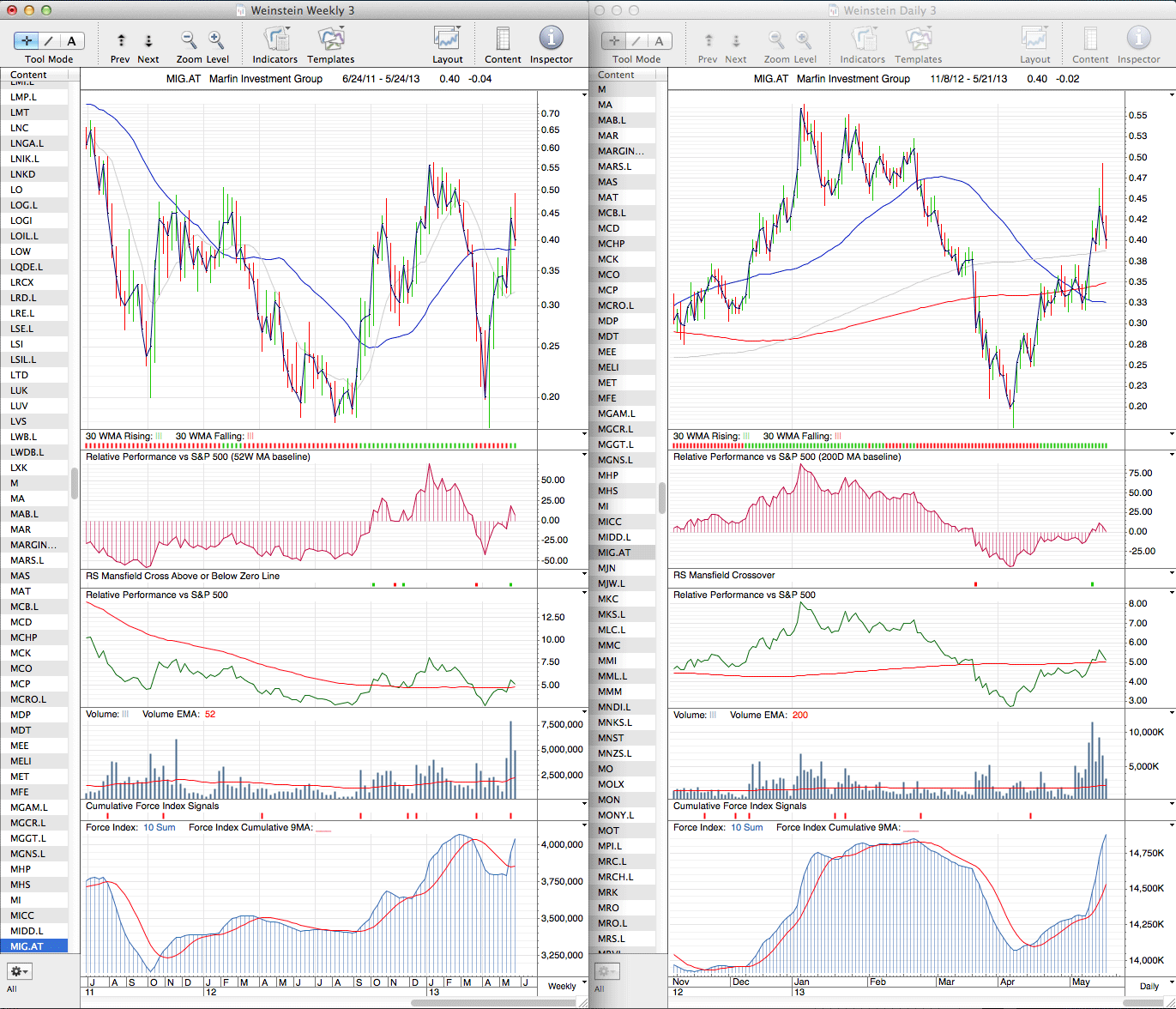The height and width of the screenshot is (1009, 1176).
Task: Open the Daily timeframe dropdown
Action: click(x=1149, y=986)
